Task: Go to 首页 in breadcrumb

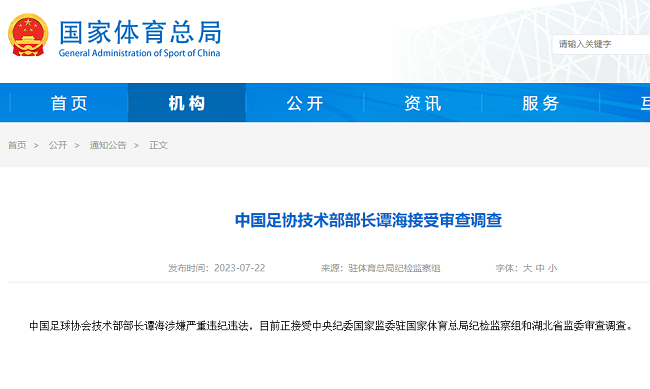Action: click(x=17, y=145)
